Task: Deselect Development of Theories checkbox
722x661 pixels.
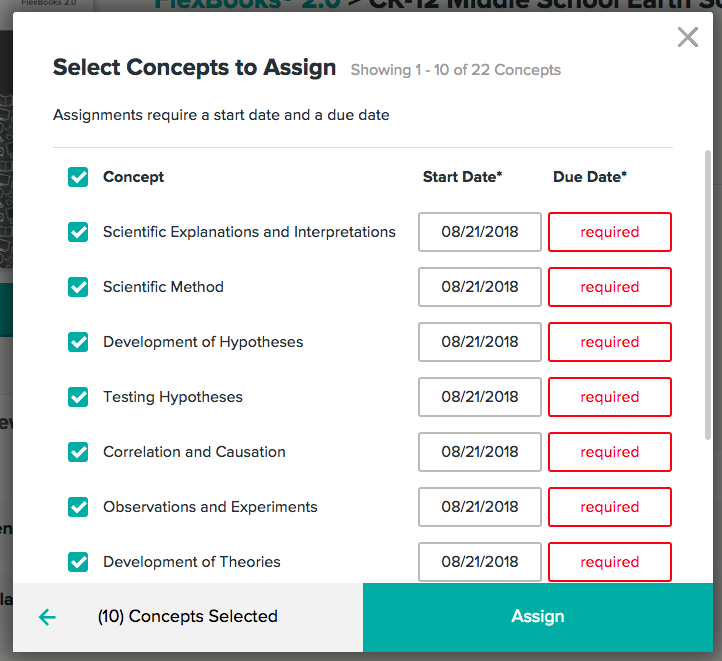Action: 78,562
